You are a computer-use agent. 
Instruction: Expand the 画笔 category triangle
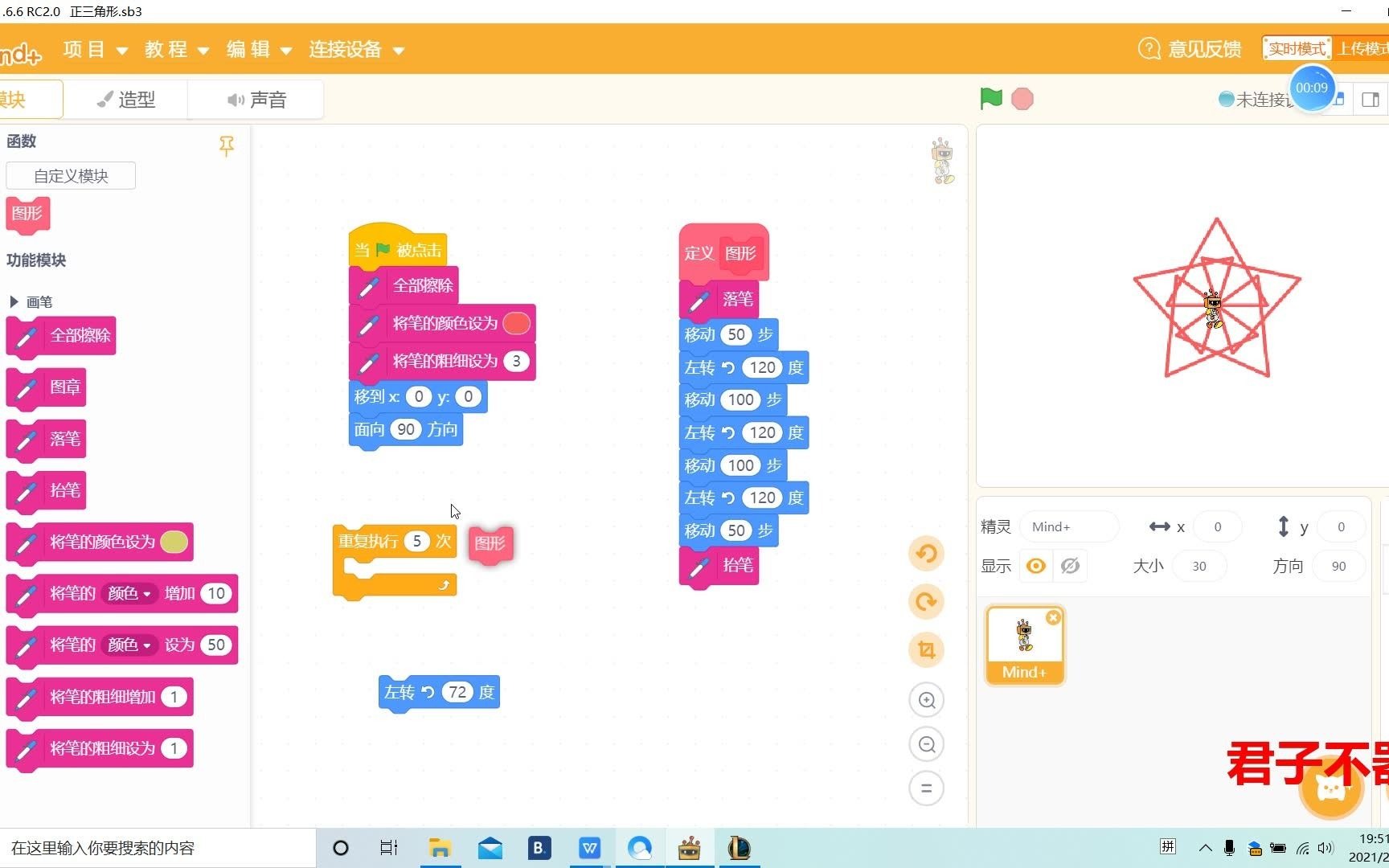coord(14,301)
